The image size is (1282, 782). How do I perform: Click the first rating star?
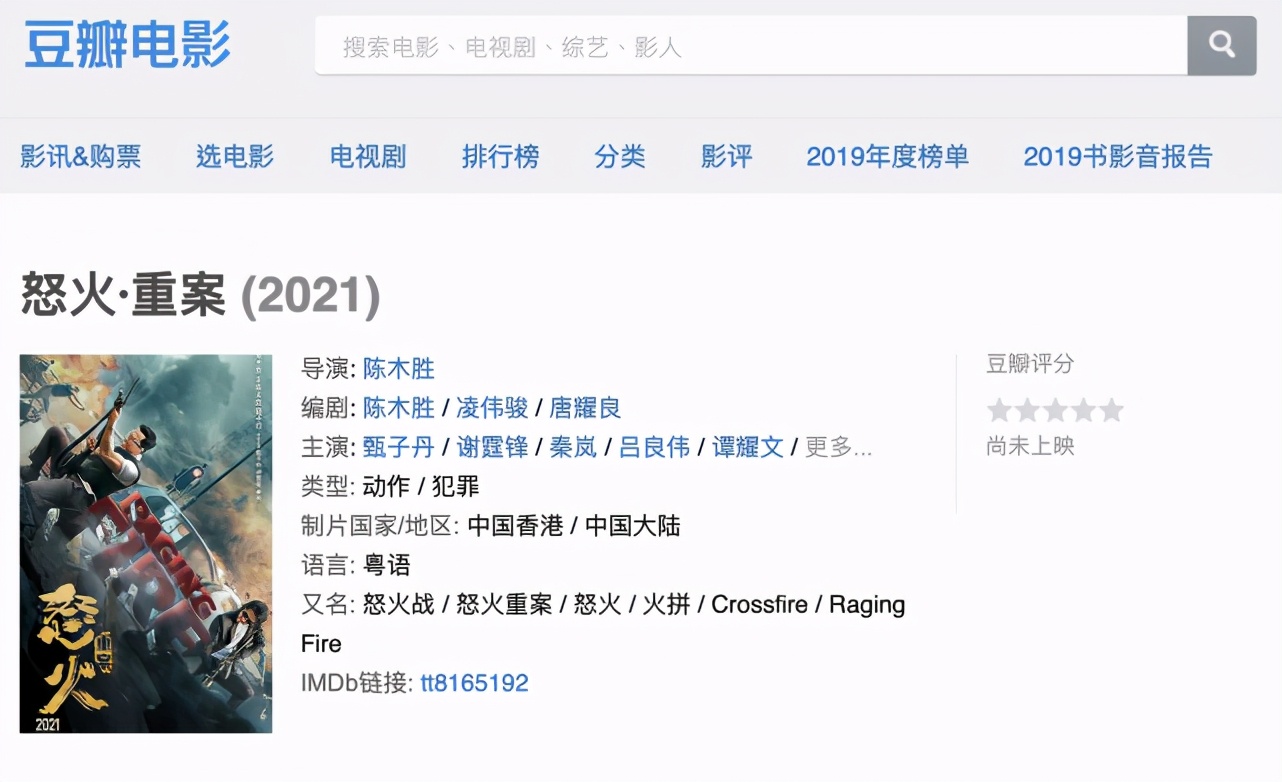[x=999, y=409]
